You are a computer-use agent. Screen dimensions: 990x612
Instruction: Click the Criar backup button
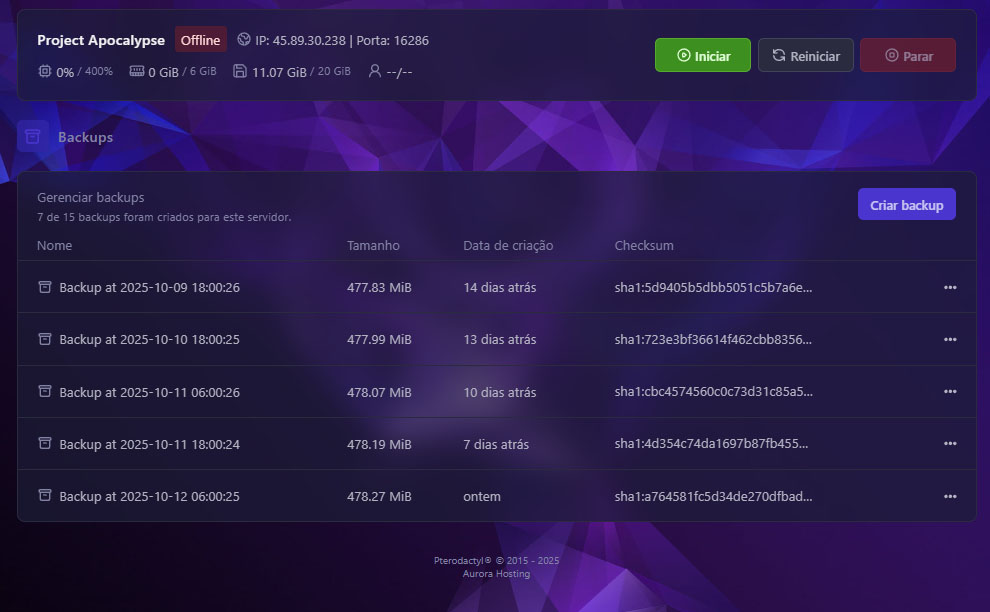pos(906,205)
